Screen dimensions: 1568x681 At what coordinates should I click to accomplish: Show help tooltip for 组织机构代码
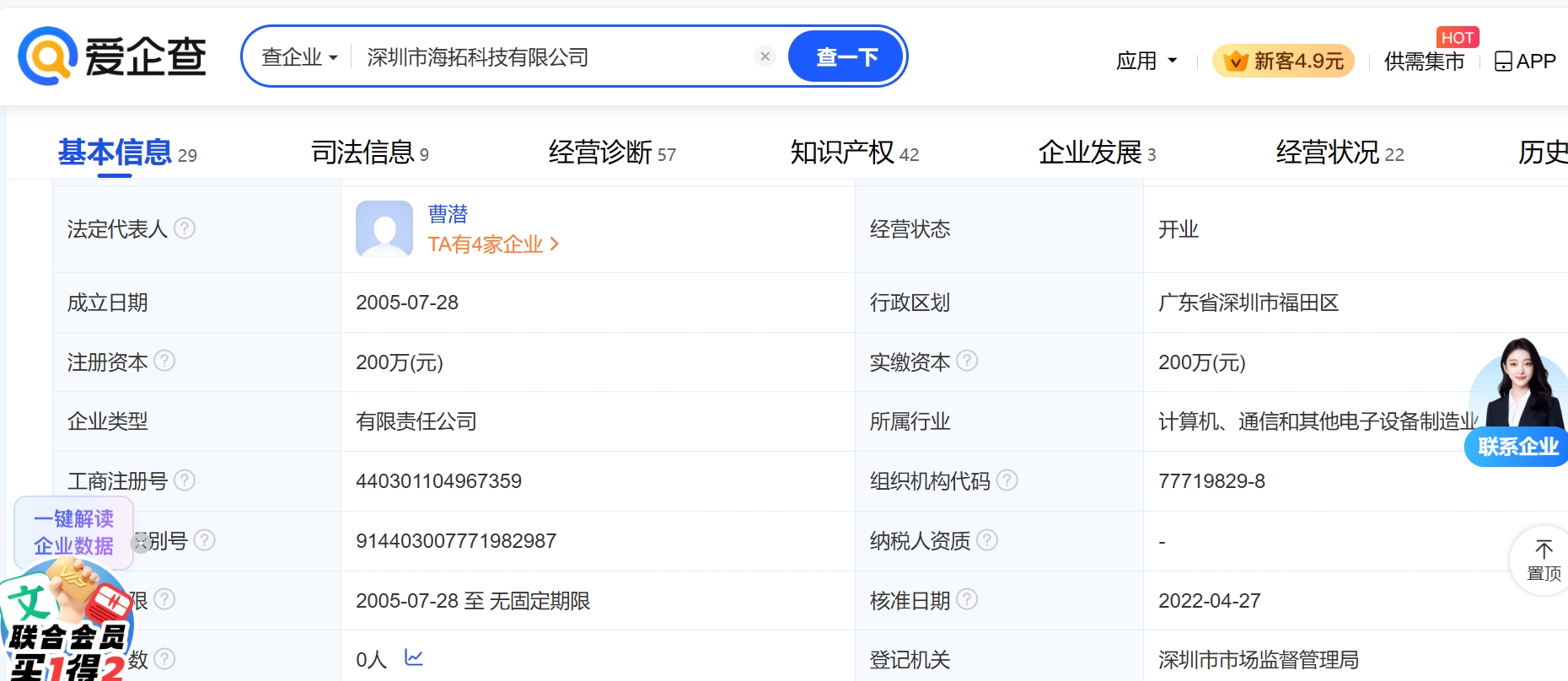pyautogui.click(x=1007, y=480)
